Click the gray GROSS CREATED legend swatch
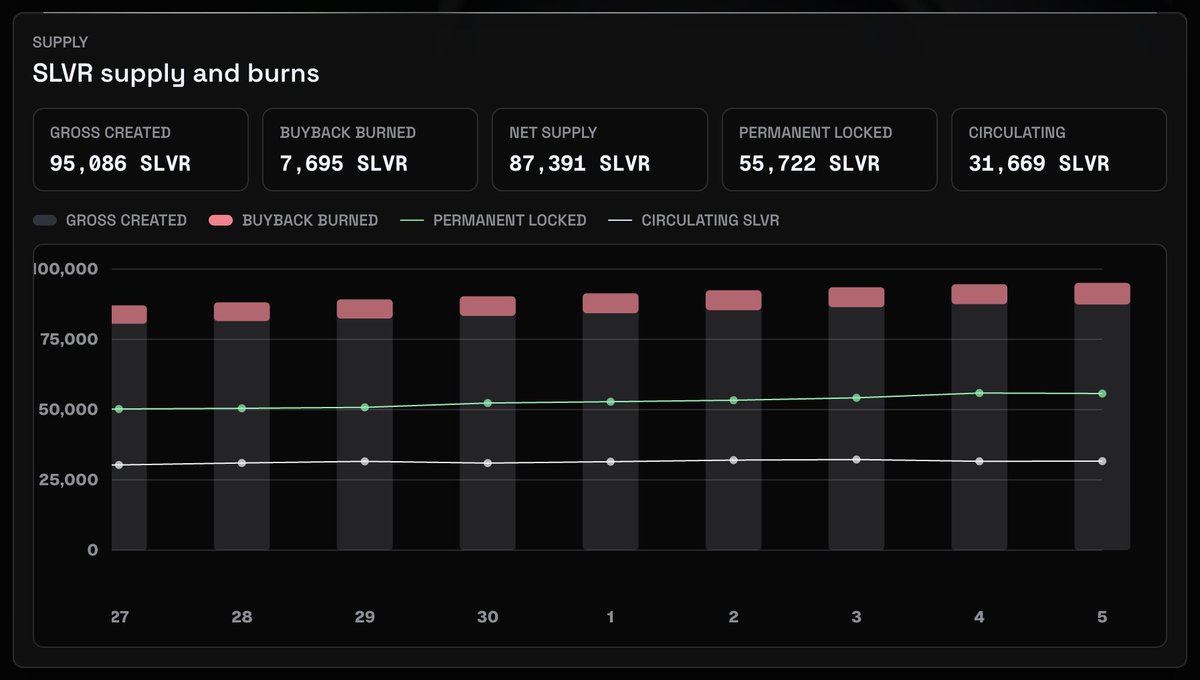1200x680 pixels. pyautogui.click(x=45, y=220)
